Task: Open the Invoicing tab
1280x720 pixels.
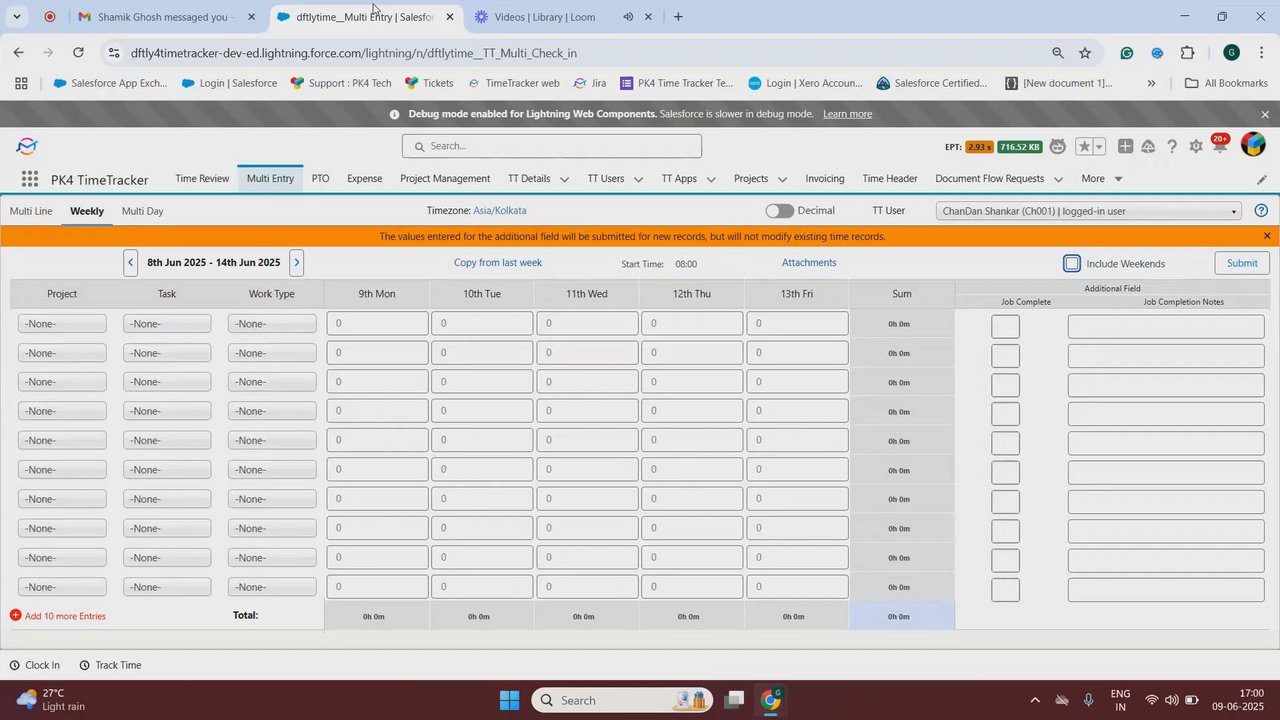Action: click(x=825, y=179)
